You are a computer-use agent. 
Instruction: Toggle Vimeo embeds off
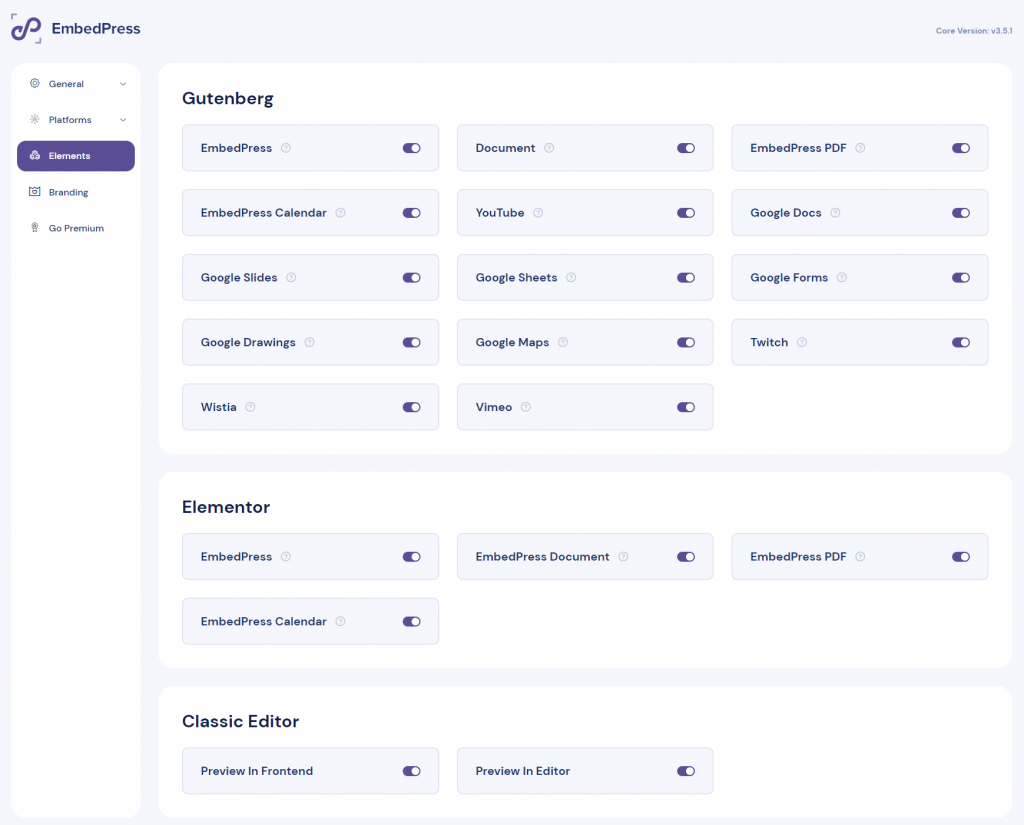point(686,407)
